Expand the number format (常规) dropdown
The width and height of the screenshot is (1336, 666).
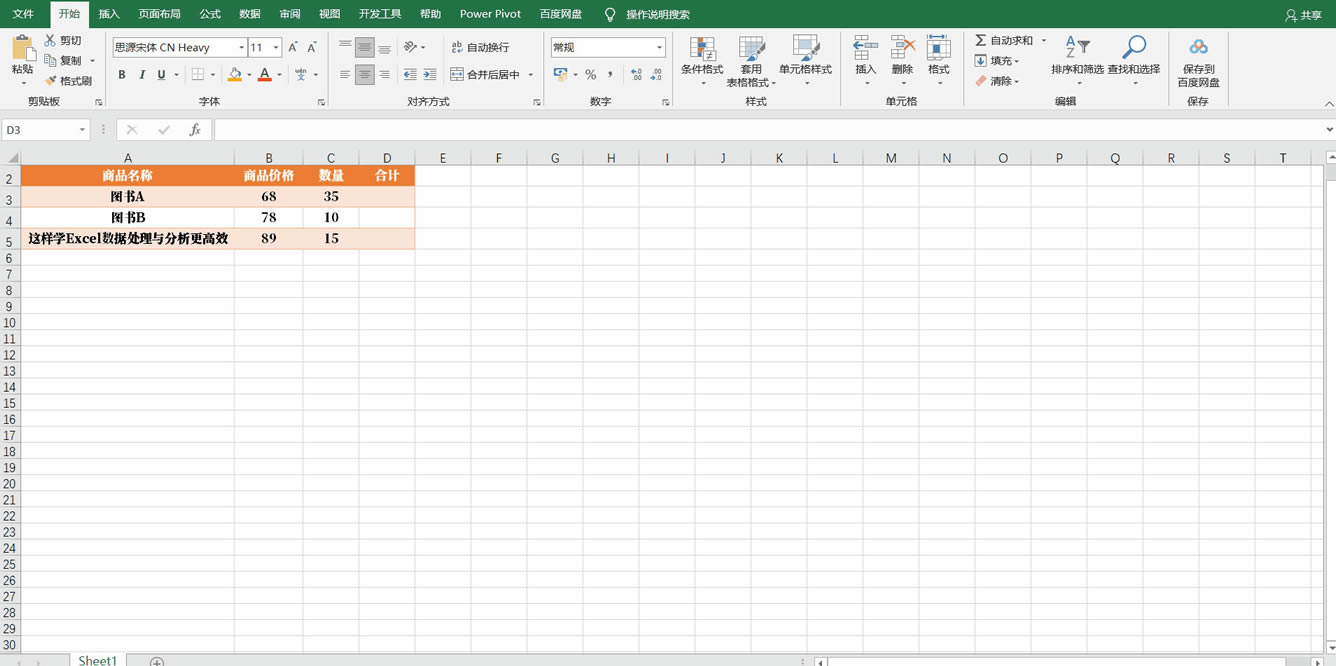(x=659, y=48)
